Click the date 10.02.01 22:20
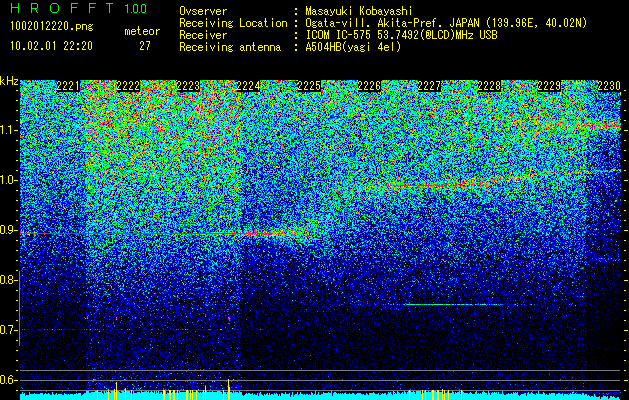 pos(52,46)
